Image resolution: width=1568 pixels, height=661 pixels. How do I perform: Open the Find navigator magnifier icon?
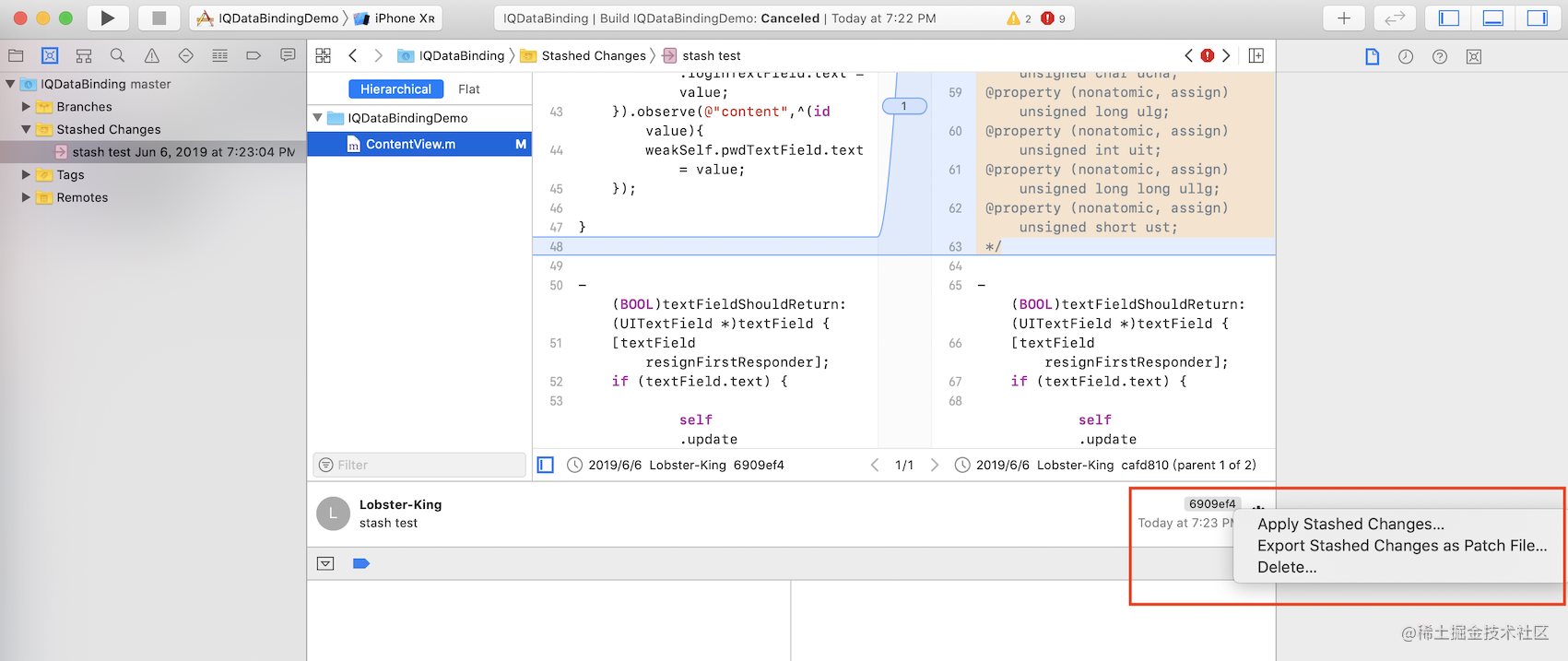click(x=117, y=55)
